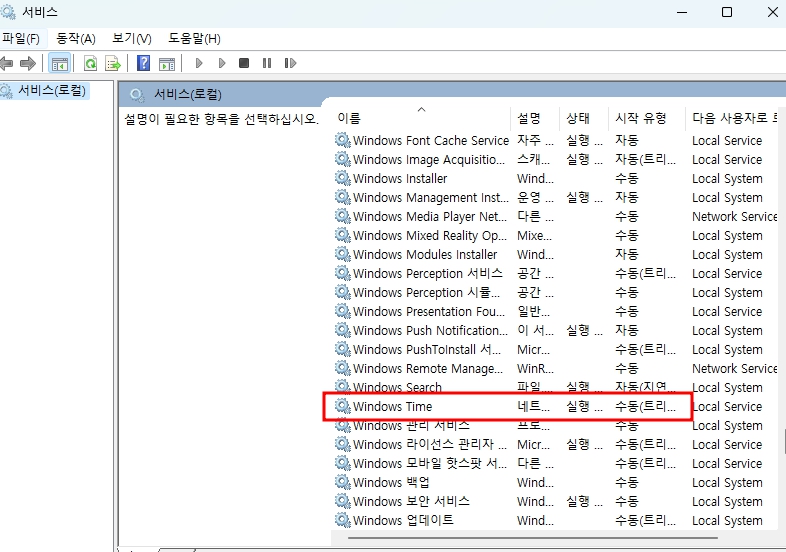Click gear icon beside Windows Time
This screenshot has height=552, width=786.
(343, 406)
